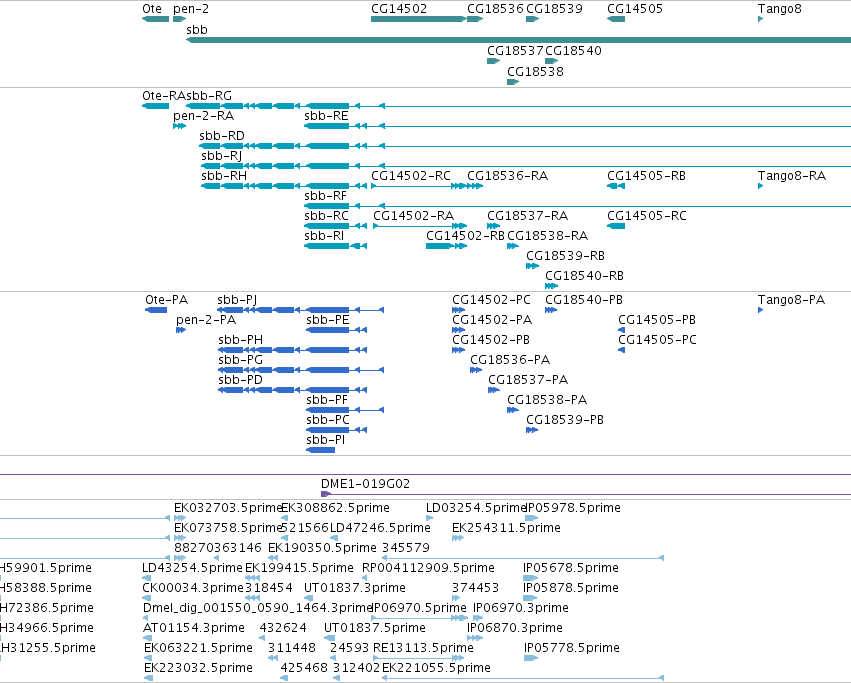The height and width of the screenshot is (683, 851).
Task: Click the LD47246.5prime EST label
Action: pos(380,528)
